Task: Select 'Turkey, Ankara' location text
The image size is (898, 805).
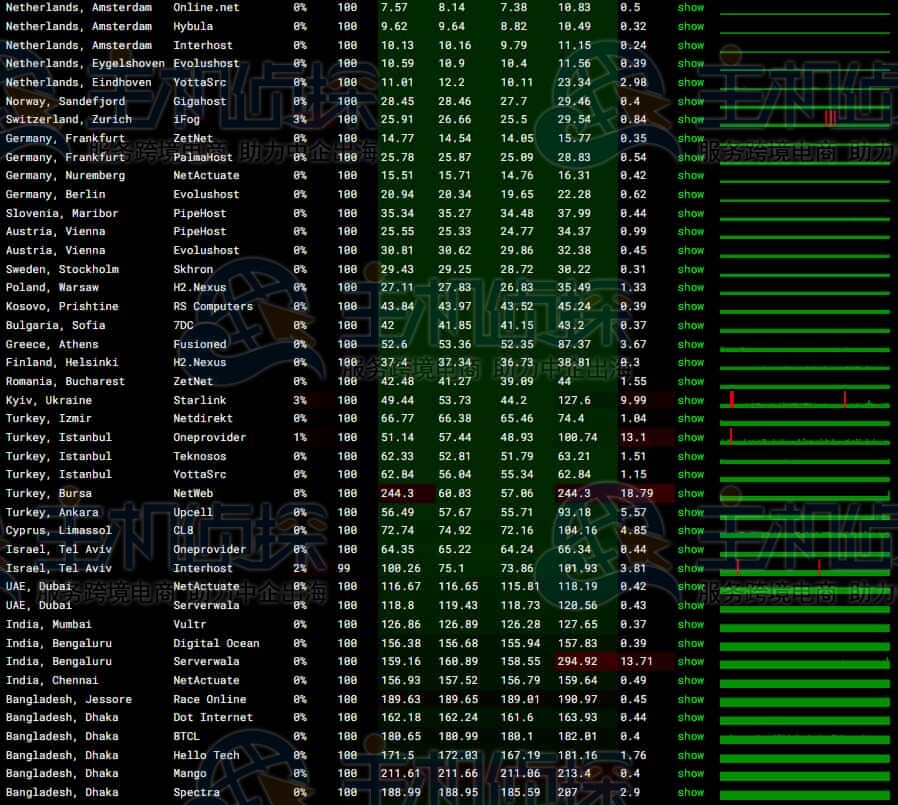Action: click(x=52, y=512)
